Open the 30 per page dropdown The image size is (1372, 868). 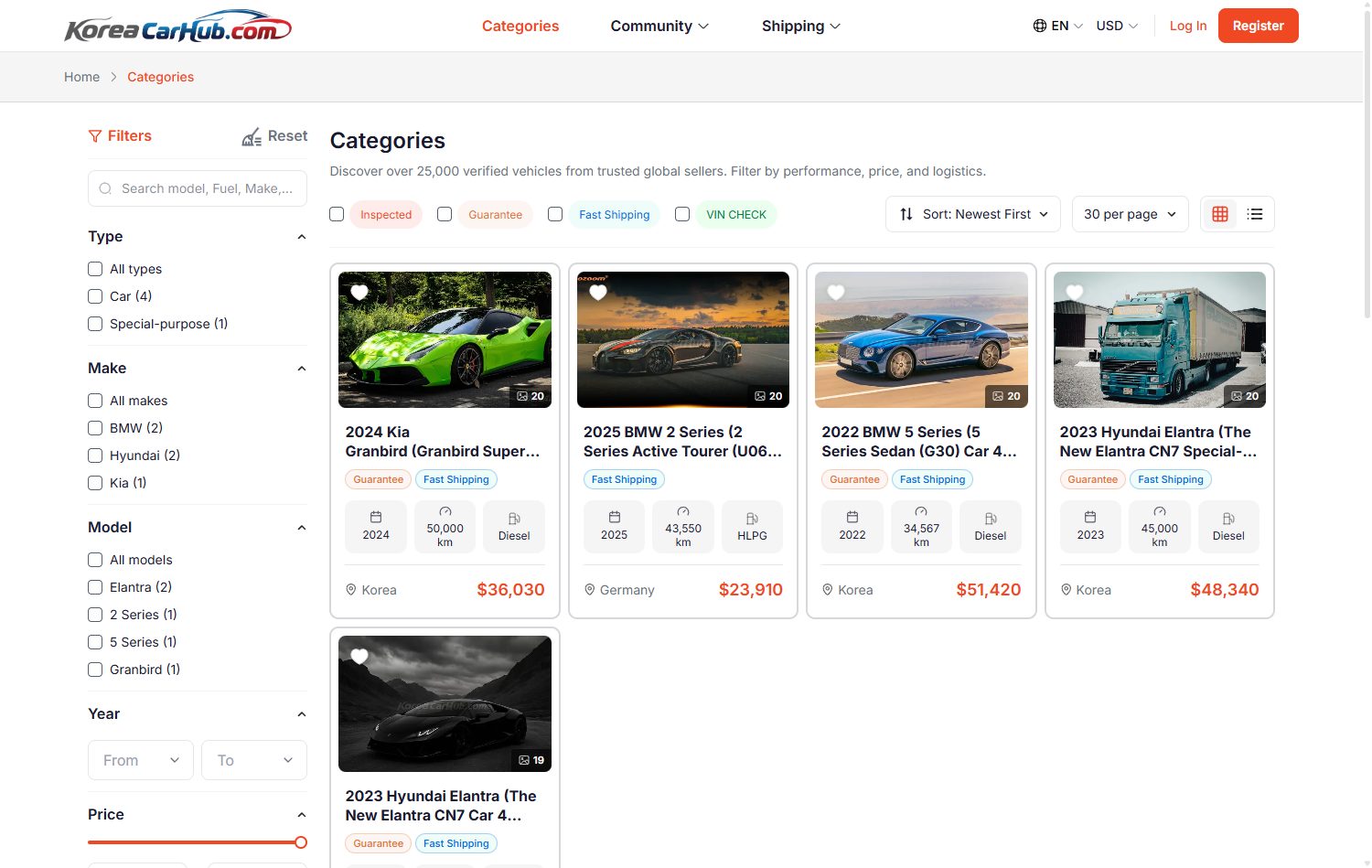click(1131, 214)
